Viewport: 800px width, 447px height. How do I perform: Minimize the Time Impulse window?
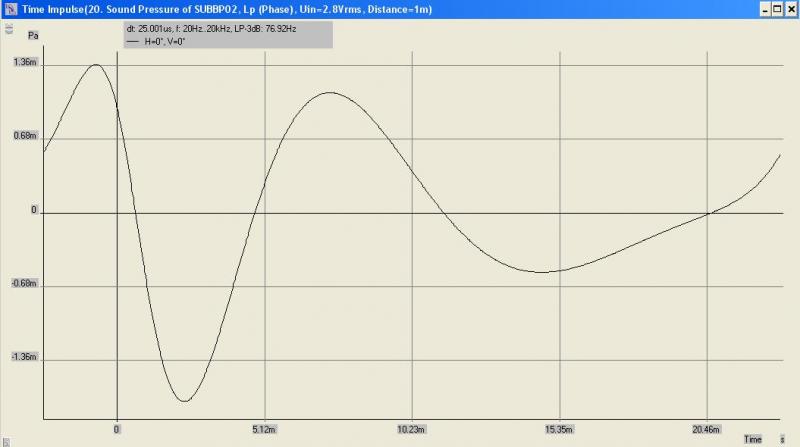(x=765, y=9)
